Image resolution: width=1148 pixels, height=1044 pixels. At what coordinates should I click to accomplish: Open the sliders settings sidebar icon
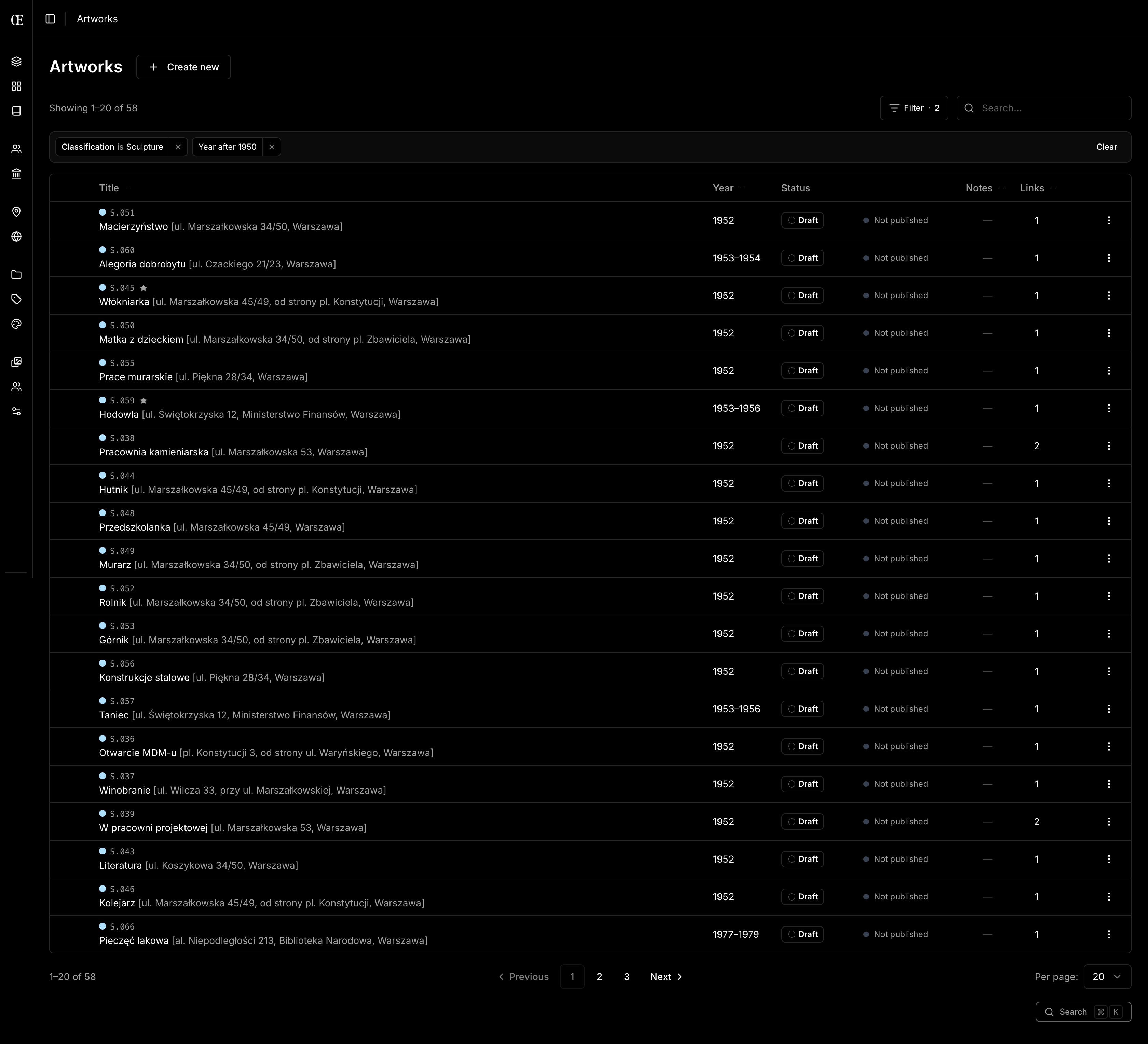click(x=16, y=411)
